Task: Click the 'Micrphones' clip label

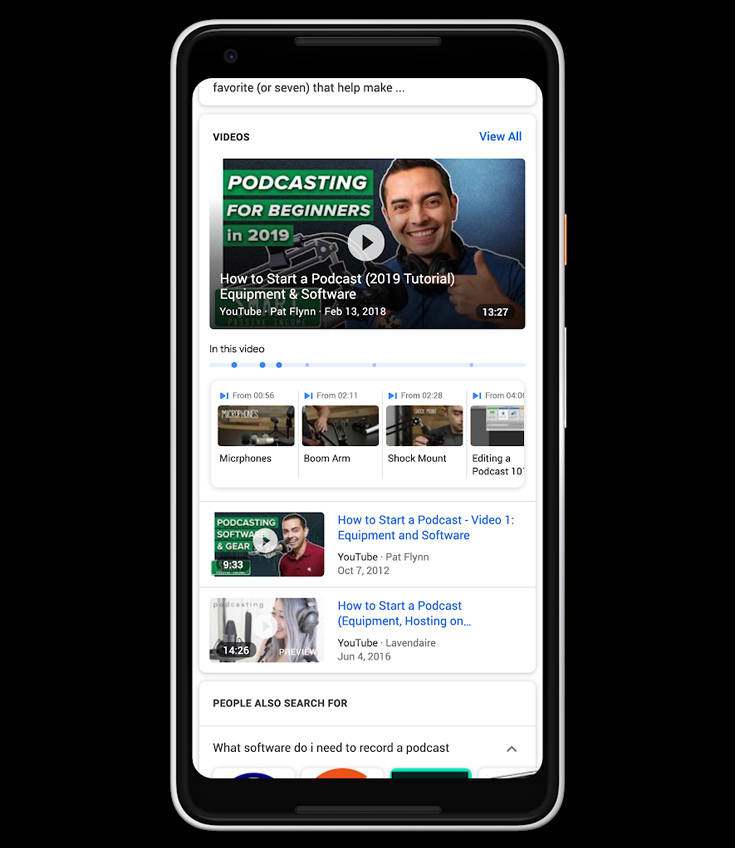Action: tap(245, 459)
